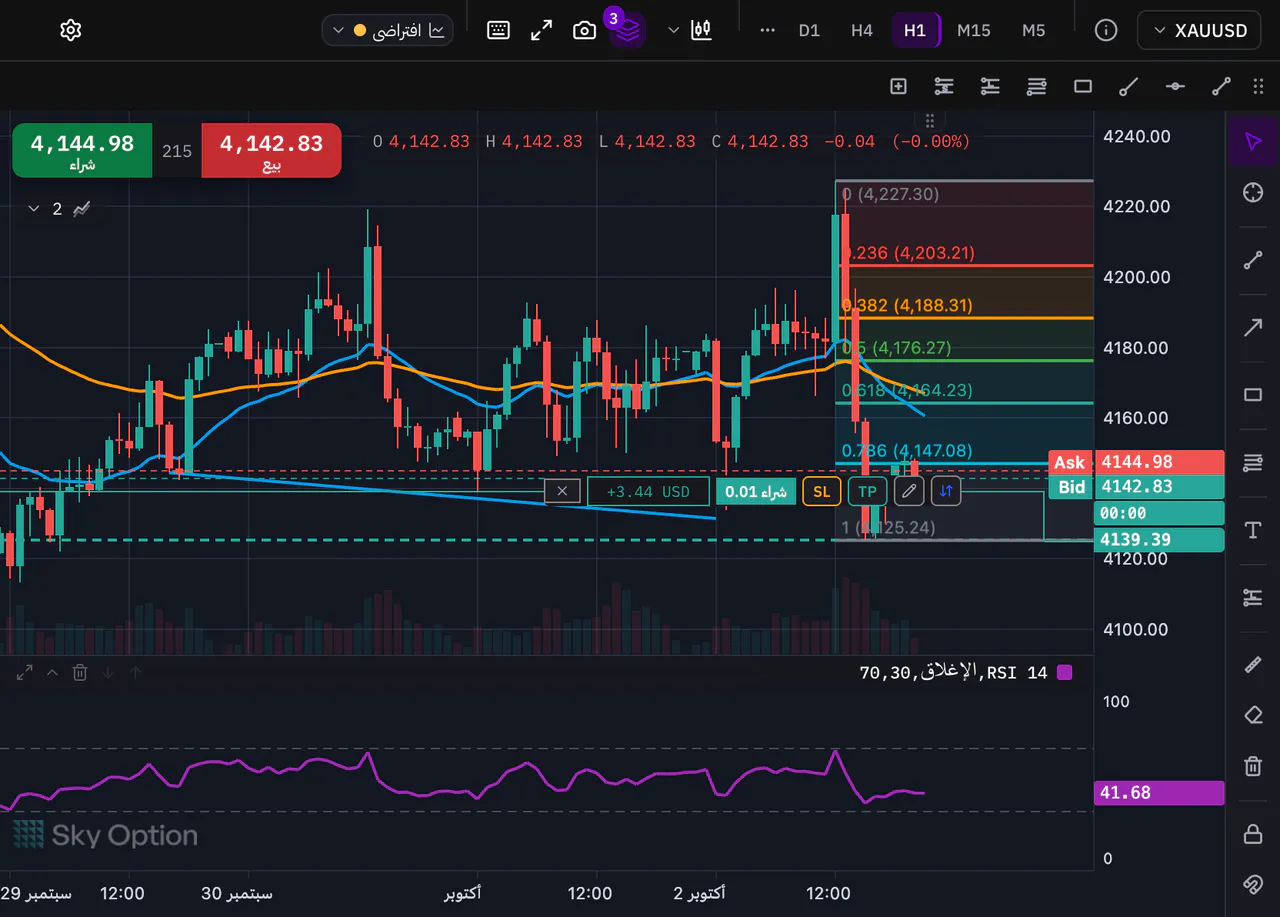
Task: Delete RSI indicator with trash icon
Action: point(80,673)
